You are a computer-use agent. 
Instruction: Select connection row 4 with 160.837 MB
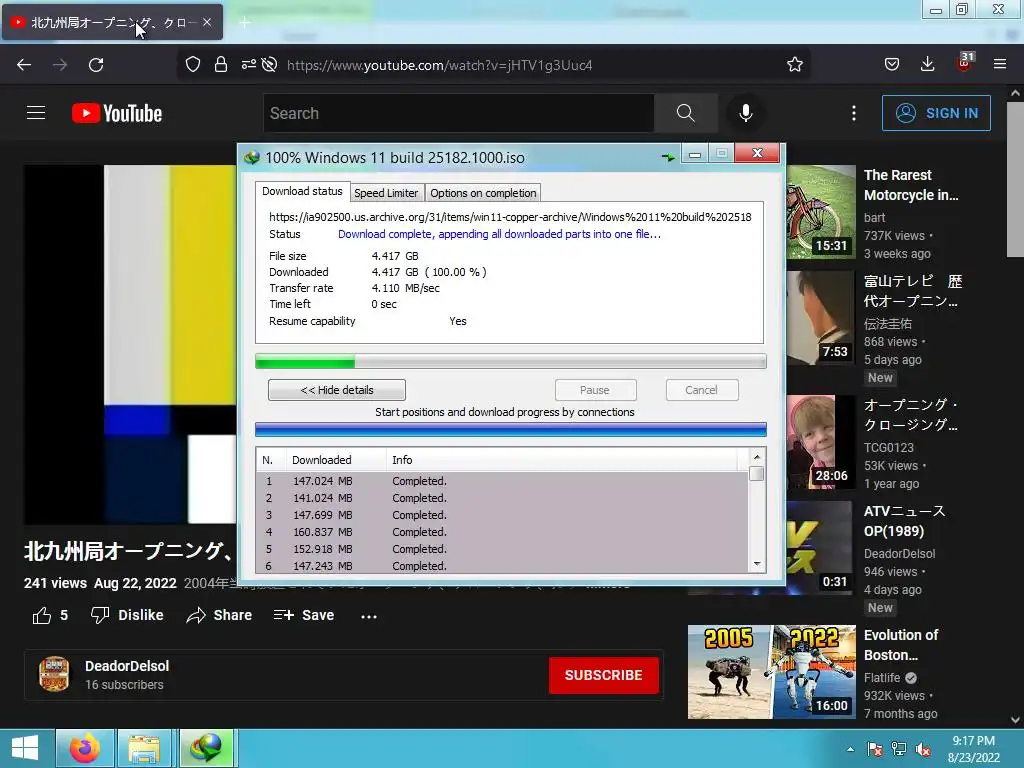502,532
